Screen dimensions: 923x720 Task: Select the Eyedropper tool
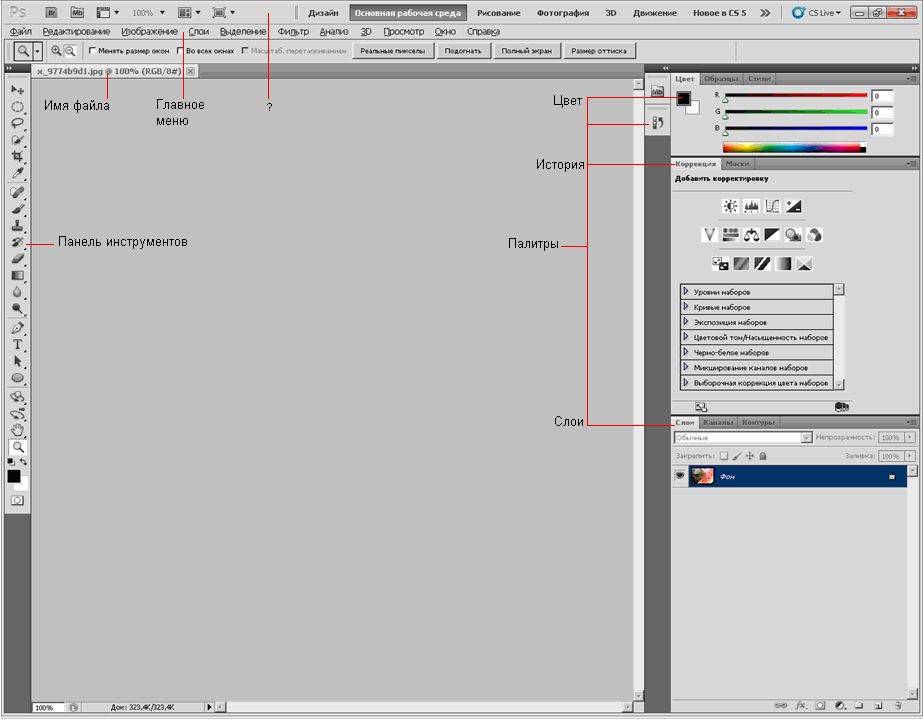click(18, 173)
